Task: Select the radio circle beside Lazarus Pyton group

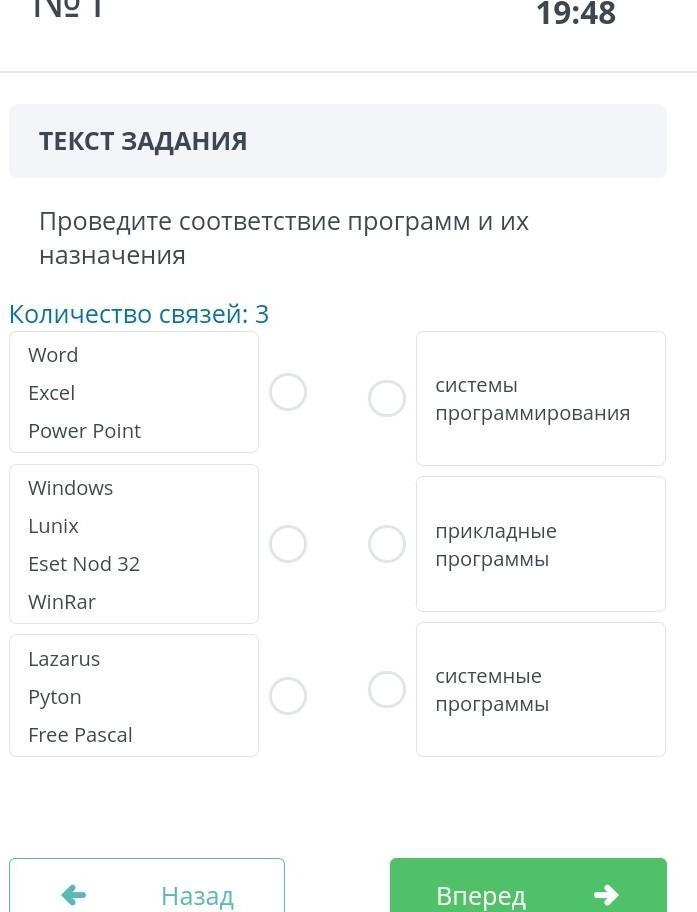Action: [288, 696]
